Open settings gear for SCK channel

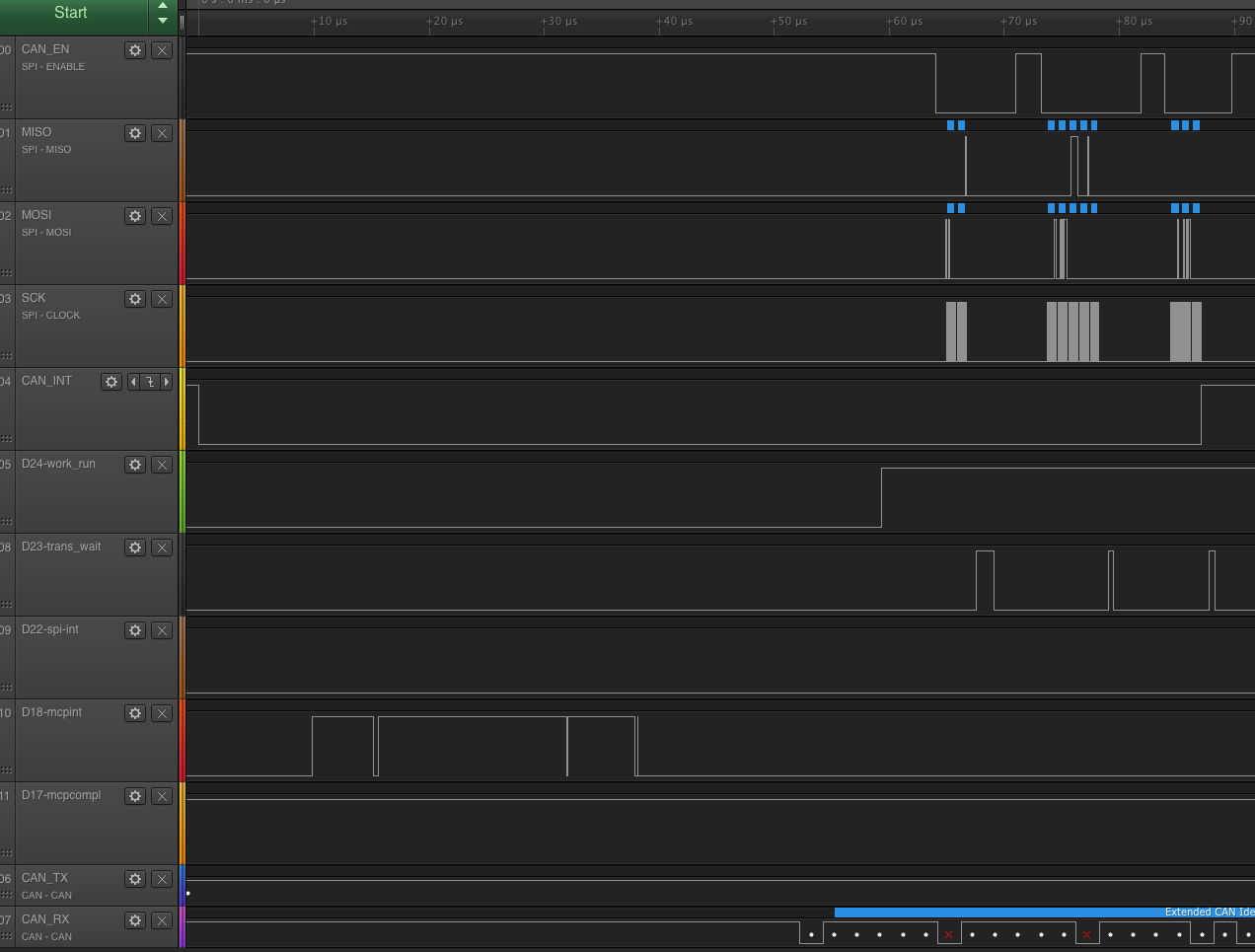[x=135, y=299]
